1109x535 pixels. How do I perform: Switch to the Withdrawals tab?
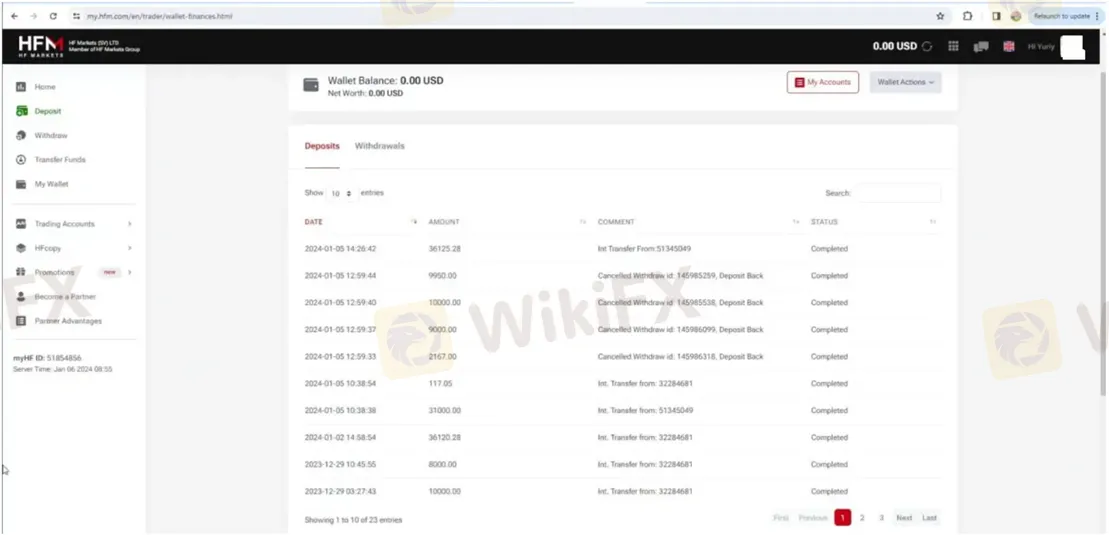click(380, 146)
